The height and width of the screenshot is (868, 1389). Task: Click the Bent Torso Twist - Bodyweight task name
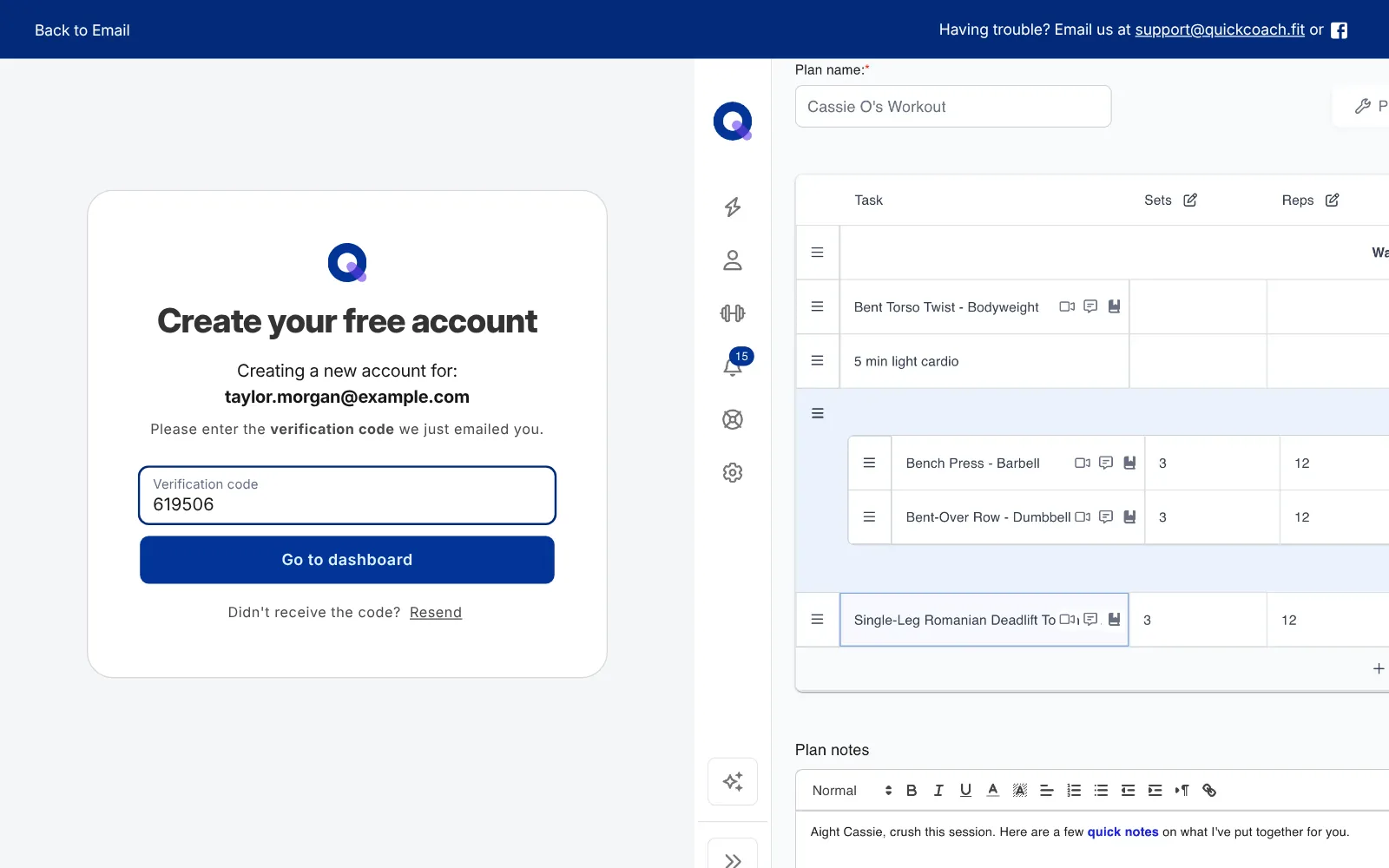coord(946,306)
